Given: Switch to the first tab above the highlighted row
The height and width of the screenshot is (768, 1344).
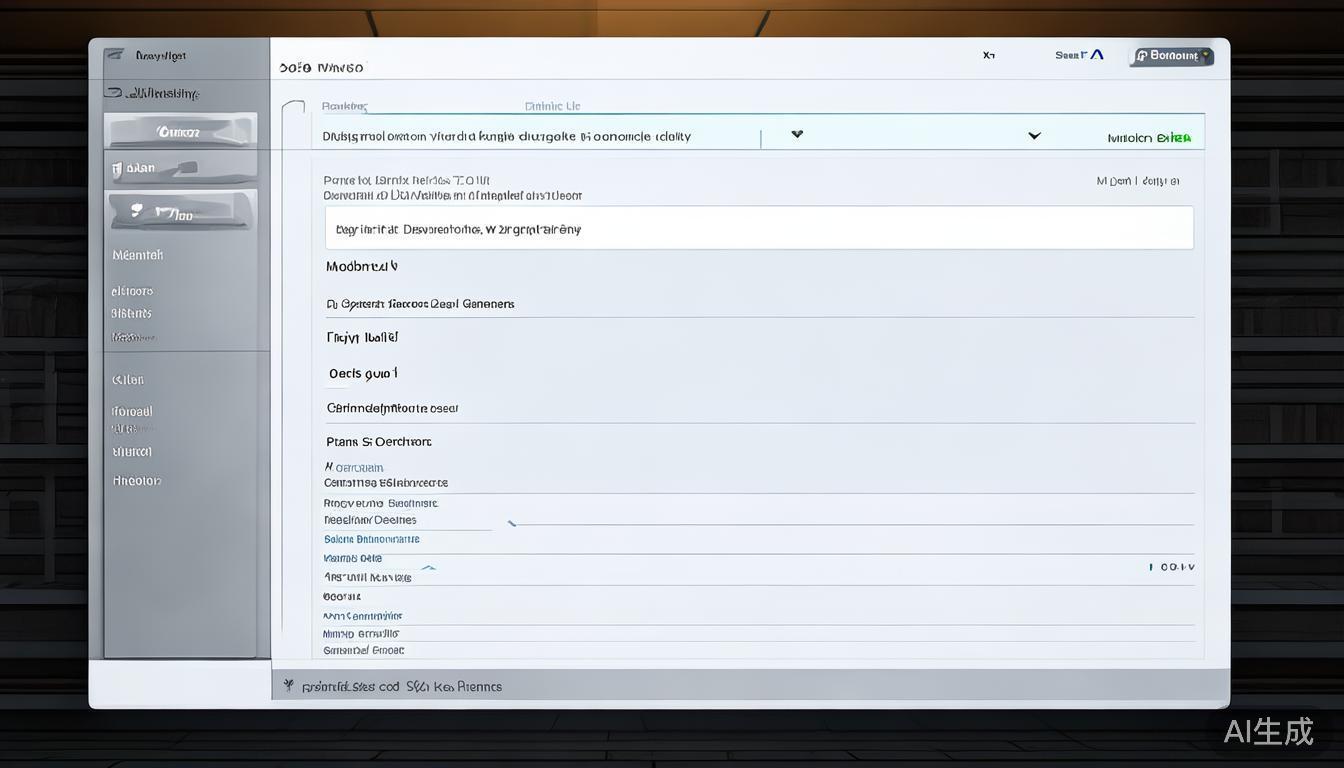Looking at the screenshot, I should [x=344, y=106].
